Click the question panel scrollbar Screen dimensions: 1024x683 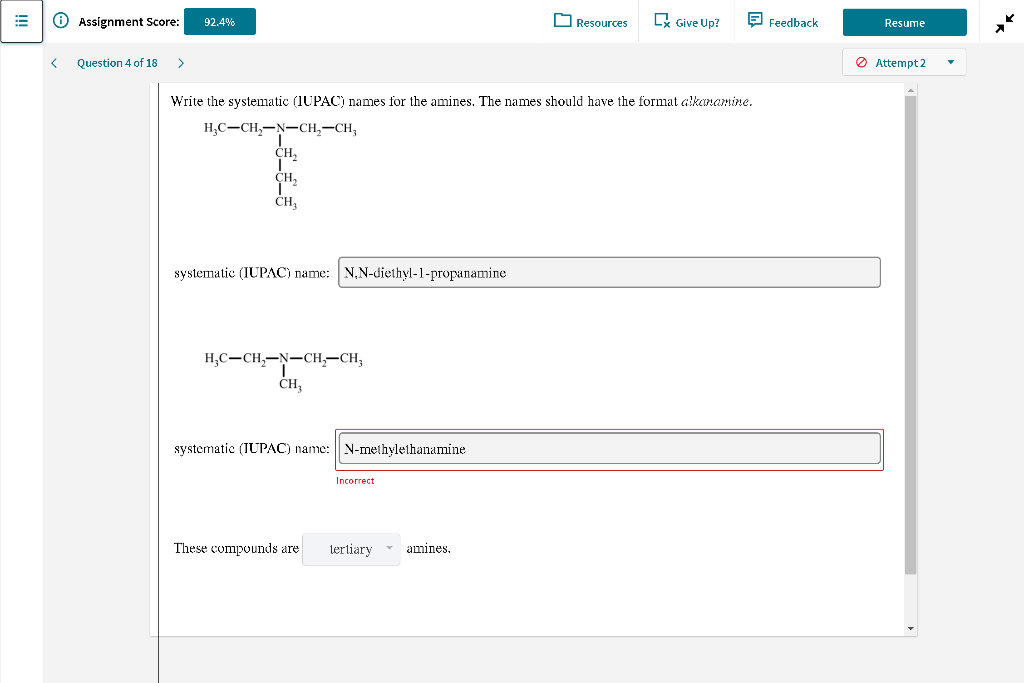click(x=910, y=350)
